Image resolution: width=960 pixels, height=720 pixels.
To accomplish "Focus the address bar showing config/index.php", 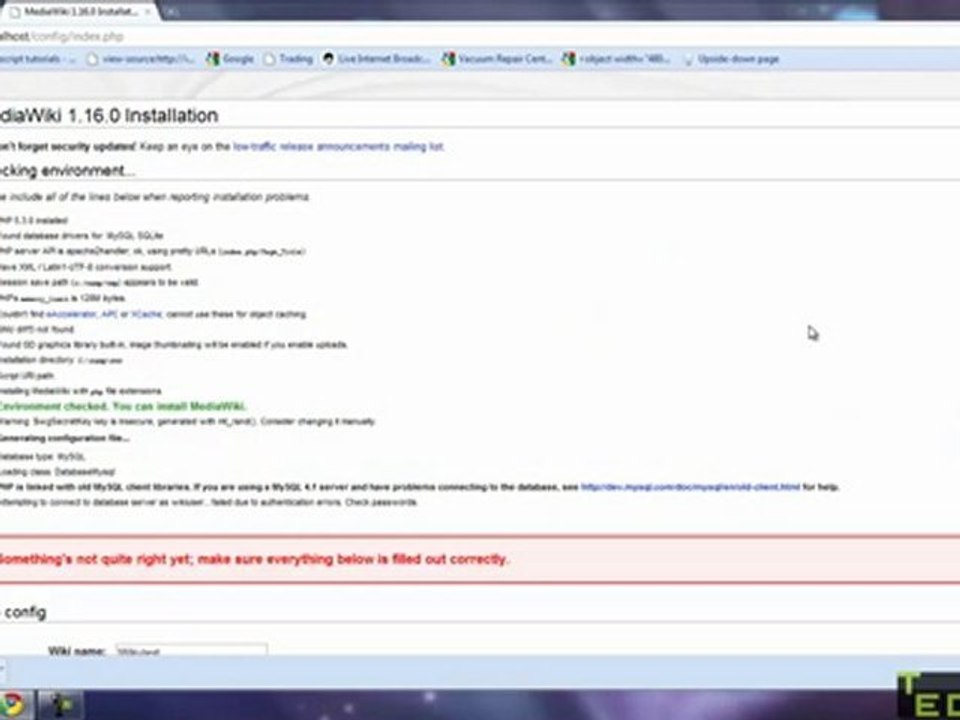I will (x=478, y=37).
